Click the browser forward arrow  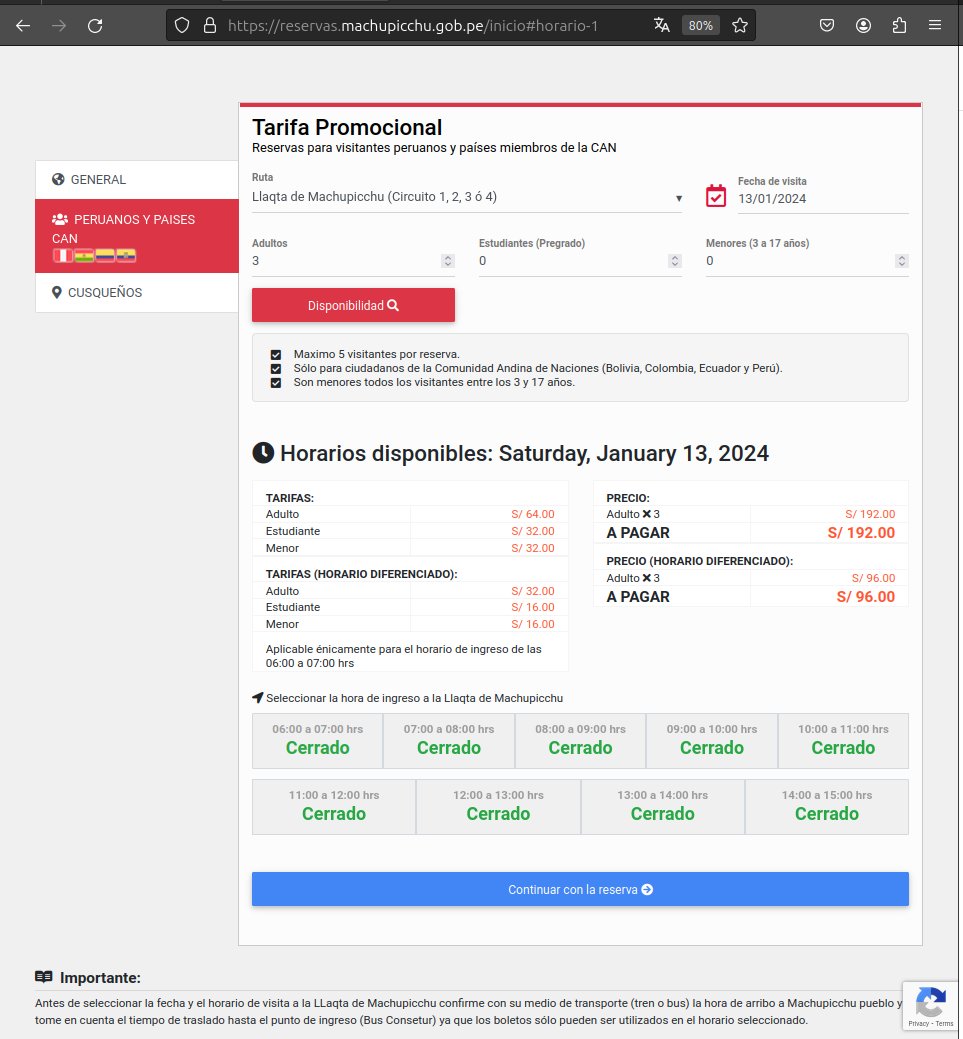point(59,26)
